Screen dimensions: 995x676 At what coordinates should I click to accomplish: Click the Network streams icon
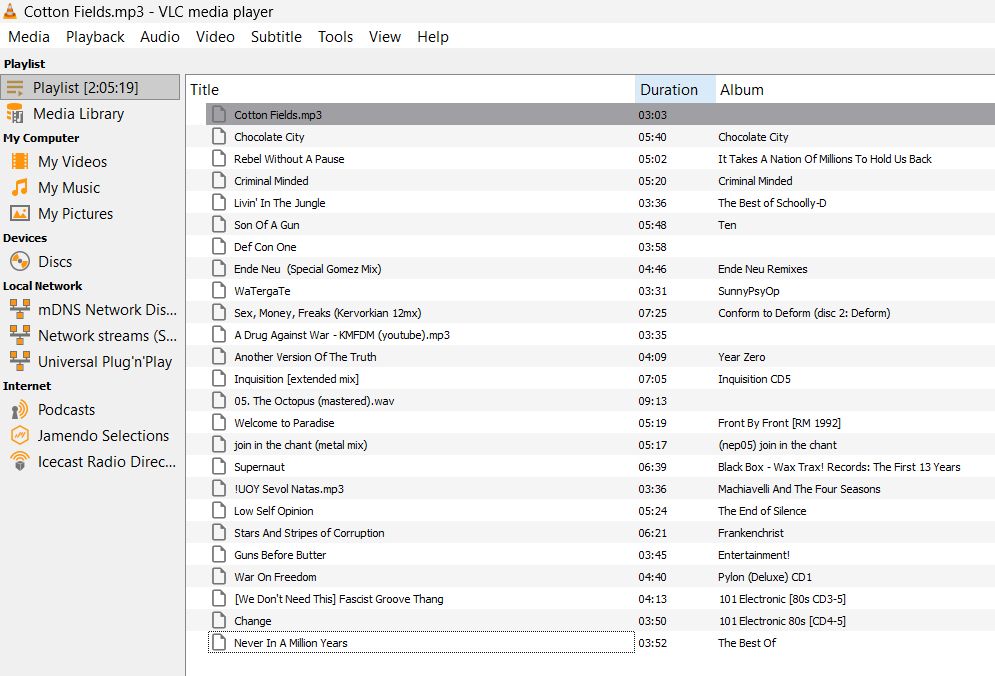point(20,335)
